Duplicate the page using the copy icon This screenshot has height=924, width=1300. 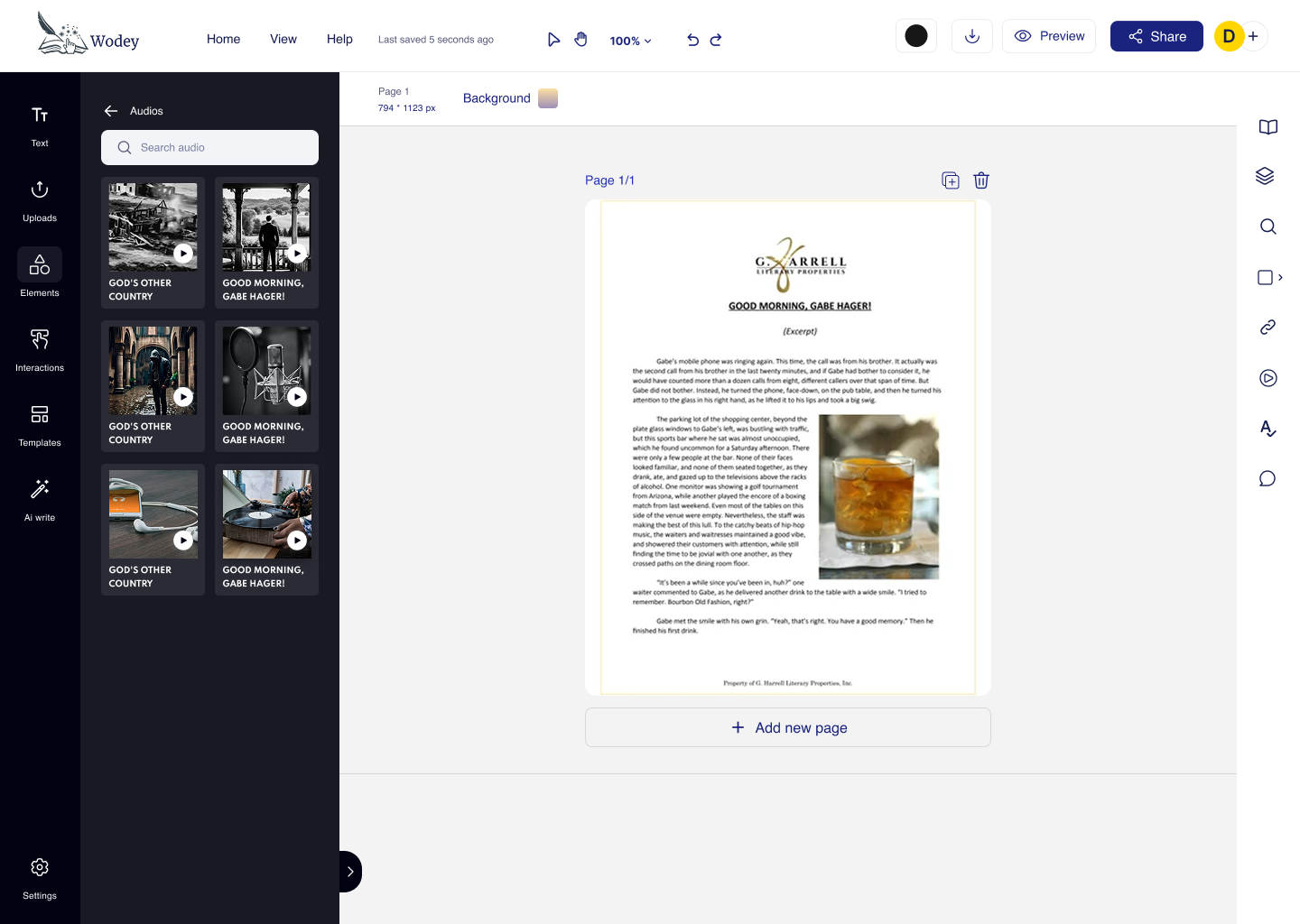click(x=950, y=180)
